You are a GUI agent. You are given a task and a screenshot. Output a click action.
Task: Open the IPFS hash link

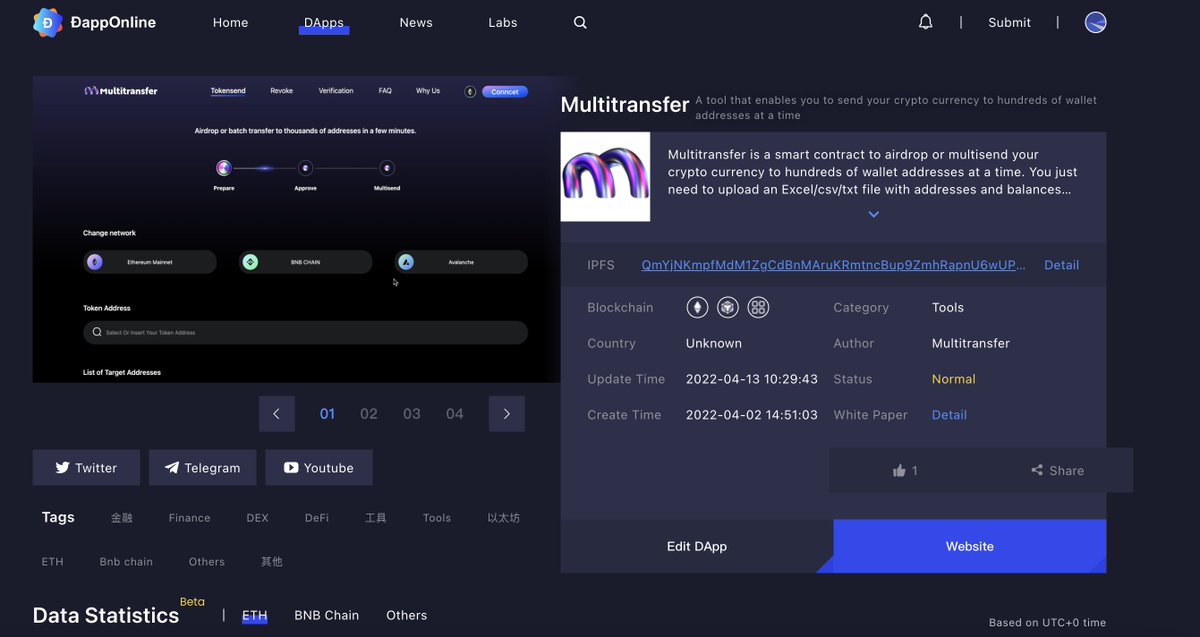click(x=834, y=265)
